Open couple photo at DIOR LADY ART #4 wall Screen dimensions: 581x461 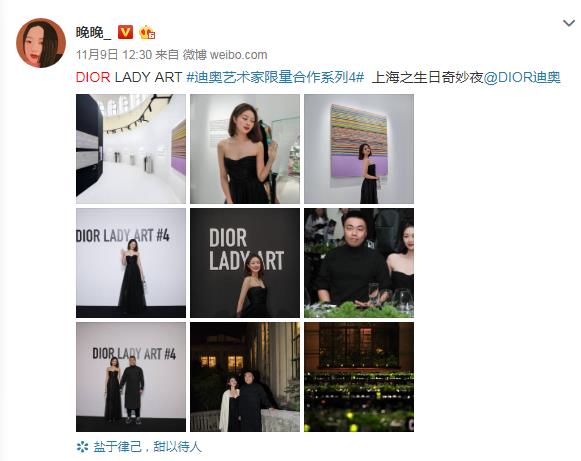coord(131,377)
